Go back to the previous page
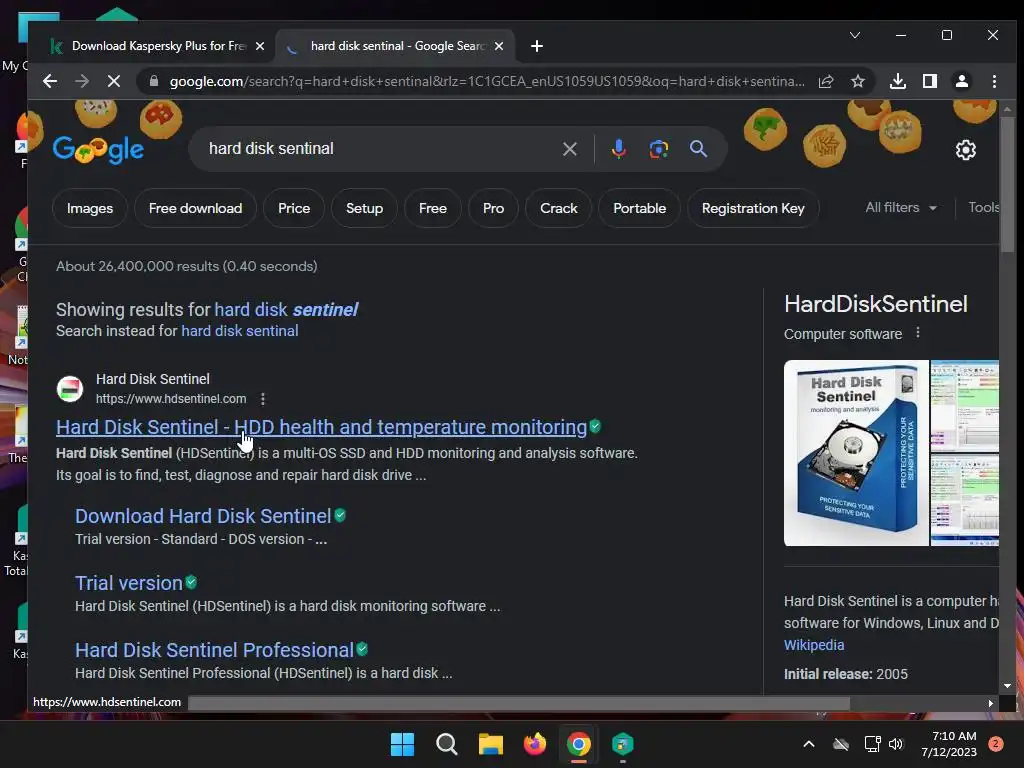This screenshot has height=768, width=1024. [50, 81]
